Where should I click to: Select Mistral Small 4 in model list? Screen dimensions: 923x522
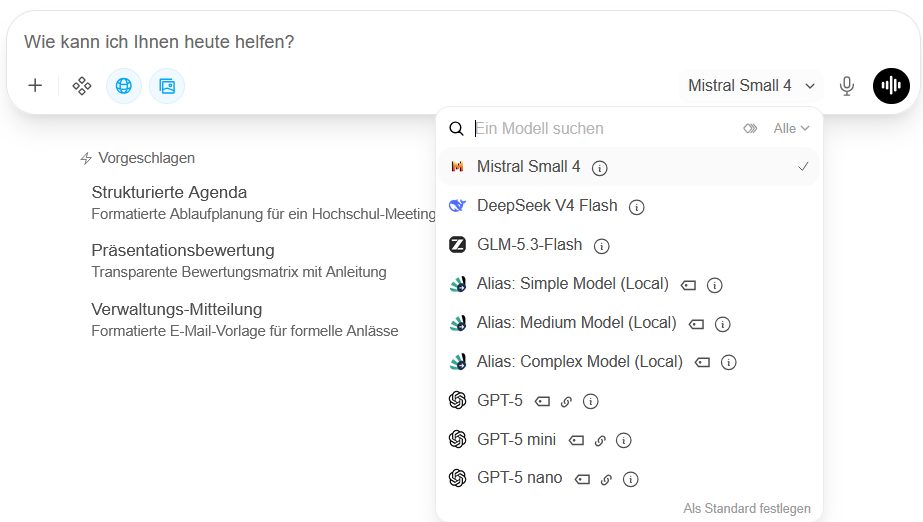pos(629,167)
